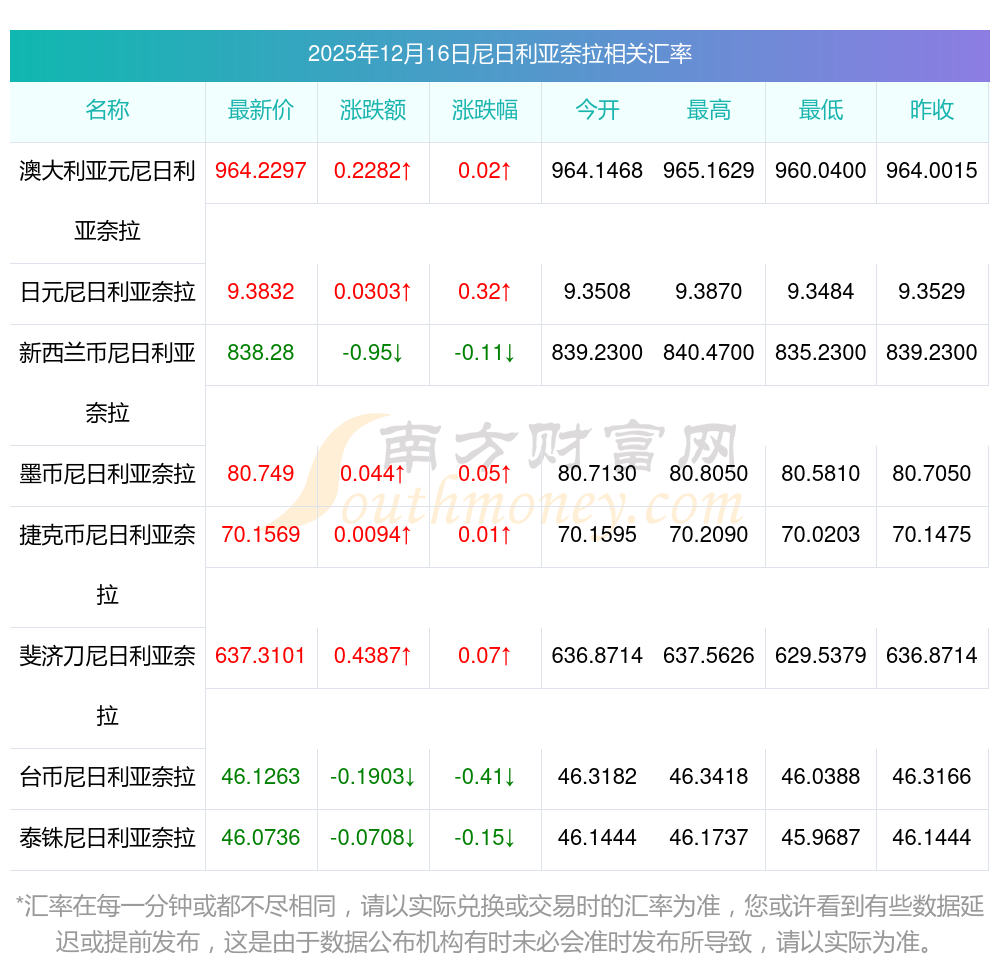Click the latest price 964.2297
This screenshot has width=1000, height=973.
point(261,171)
